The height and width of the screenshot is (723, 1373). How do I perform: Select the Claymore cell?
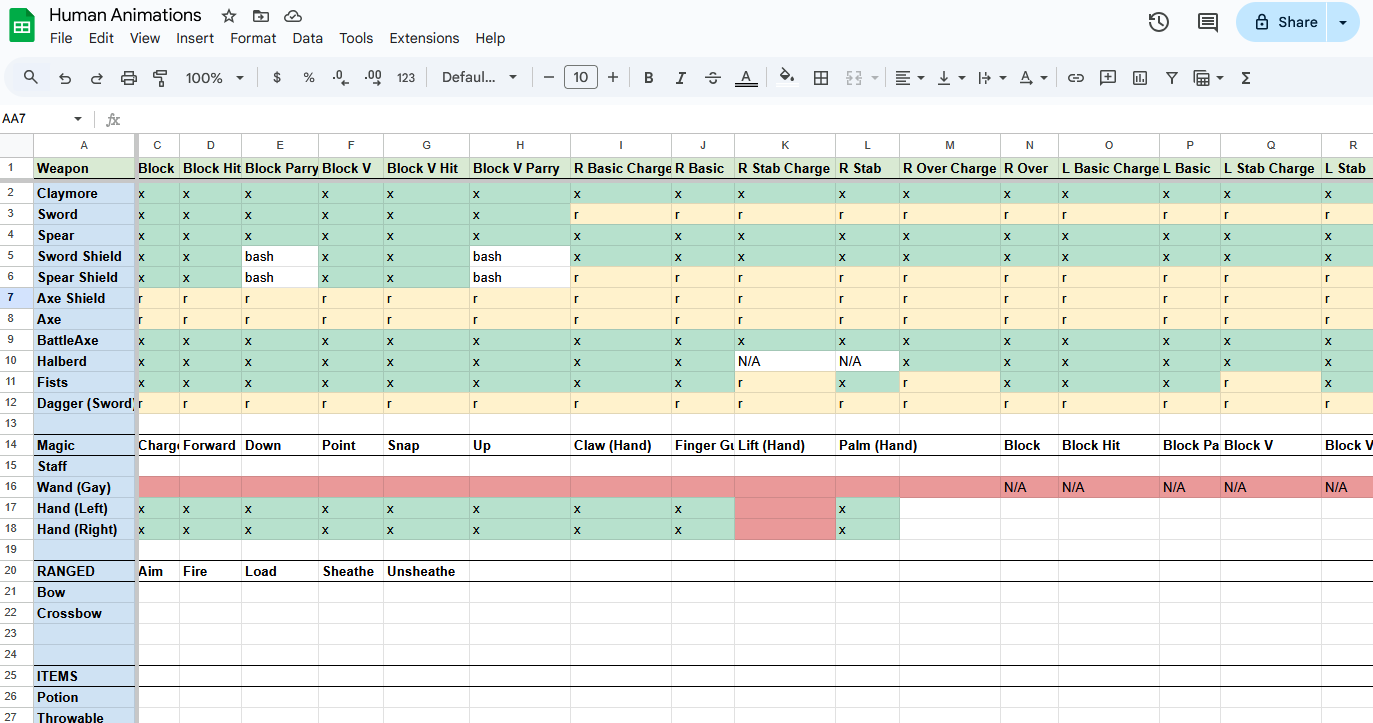(x=85, y=193)
